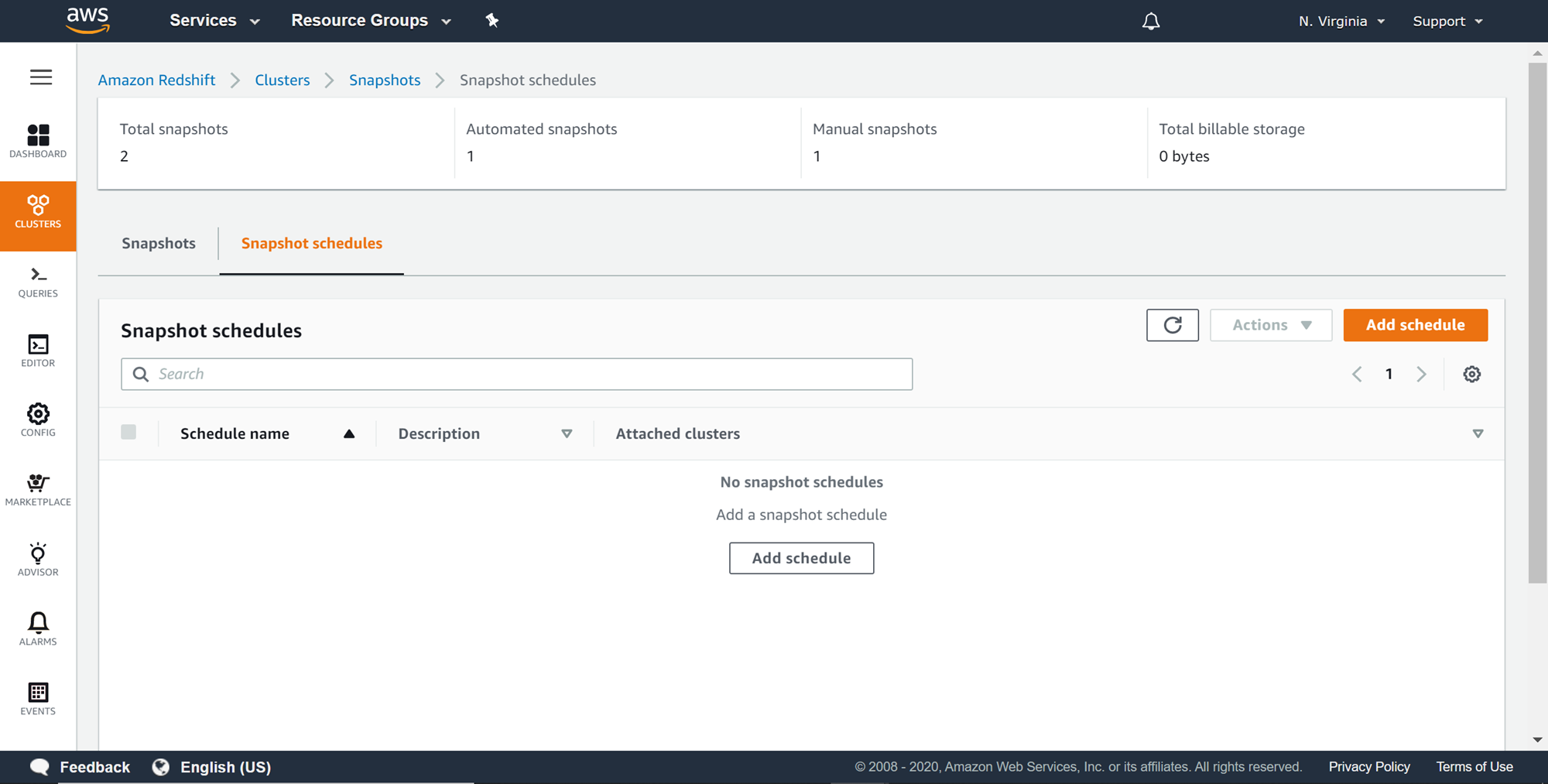Open the Config gear in sidebar
1548x784 pixels.
tap(38, 420)
